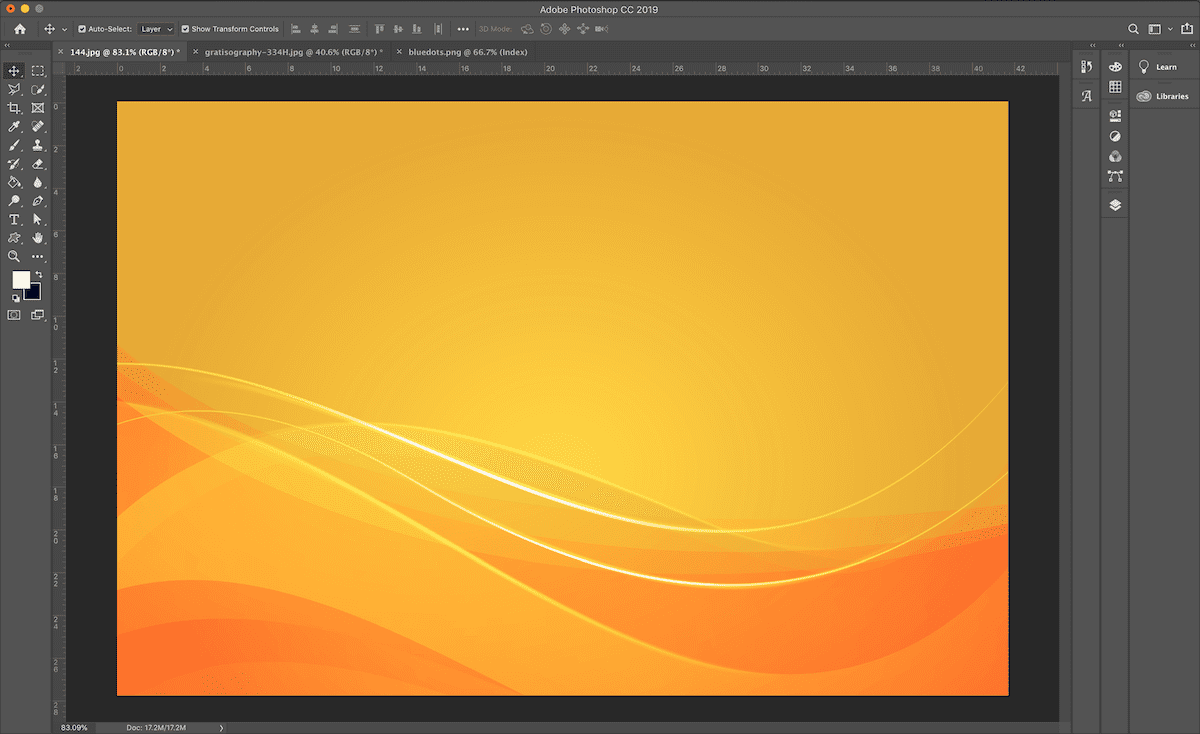Disable Show Transform Controls
1200x734 pixels.
pyautogui.click(x=186, y=29)
